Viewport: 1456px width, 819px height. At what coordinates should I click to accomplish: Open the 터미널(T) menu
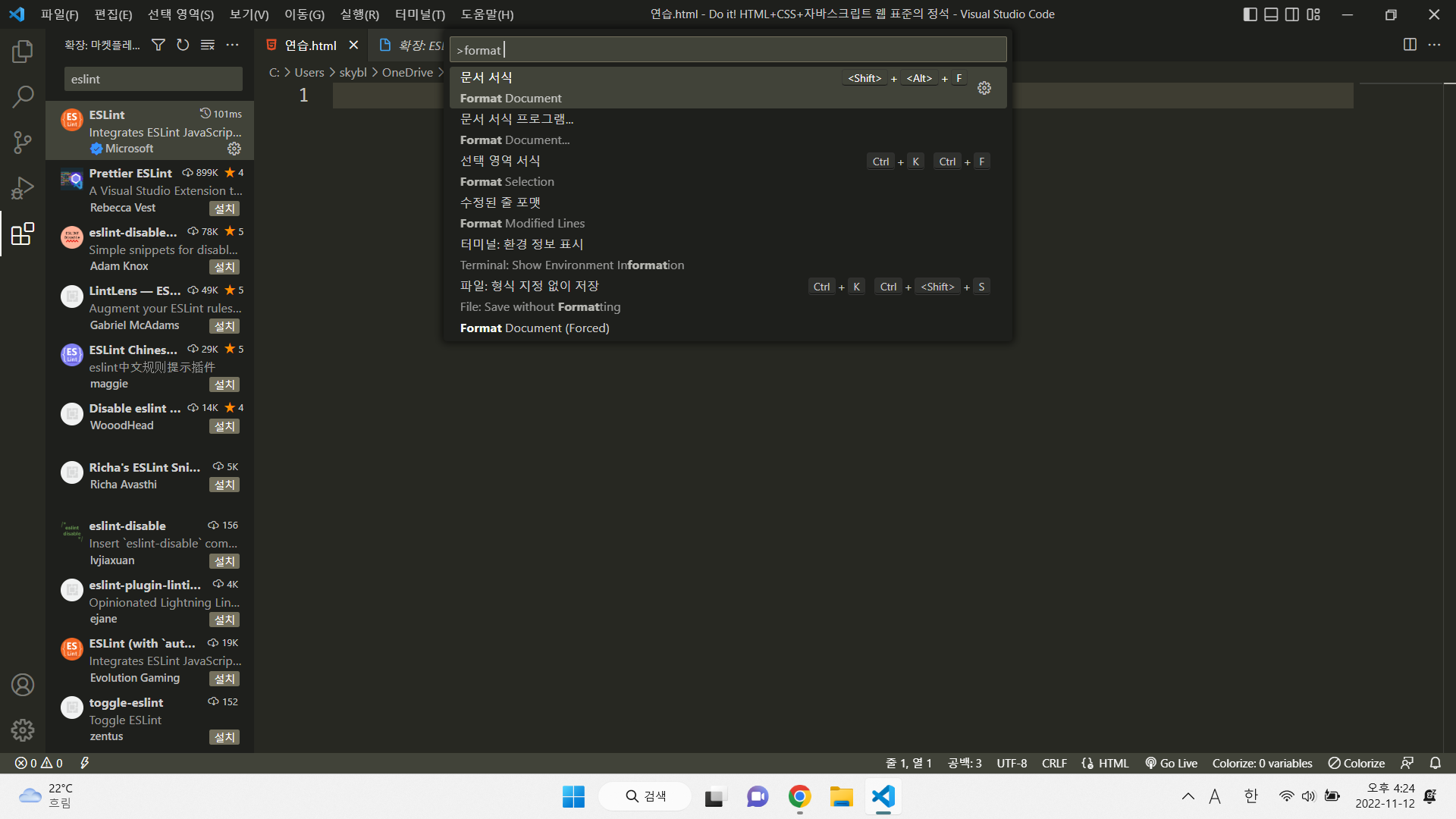click(x=420, y=14)
